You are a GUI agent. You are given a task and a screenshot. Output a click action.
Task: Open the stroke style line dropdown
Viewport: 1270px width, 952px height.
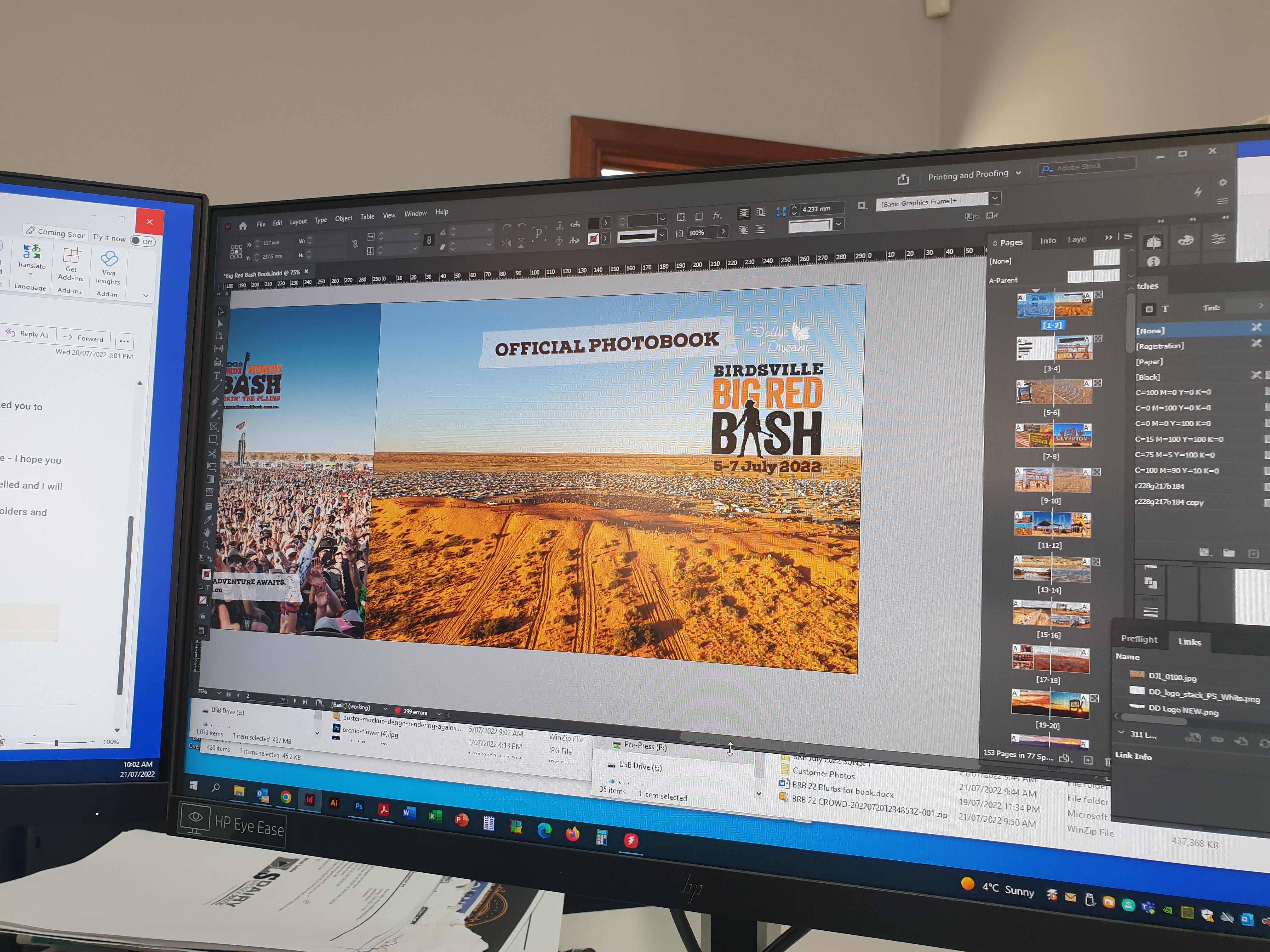(x=662, y=235)
